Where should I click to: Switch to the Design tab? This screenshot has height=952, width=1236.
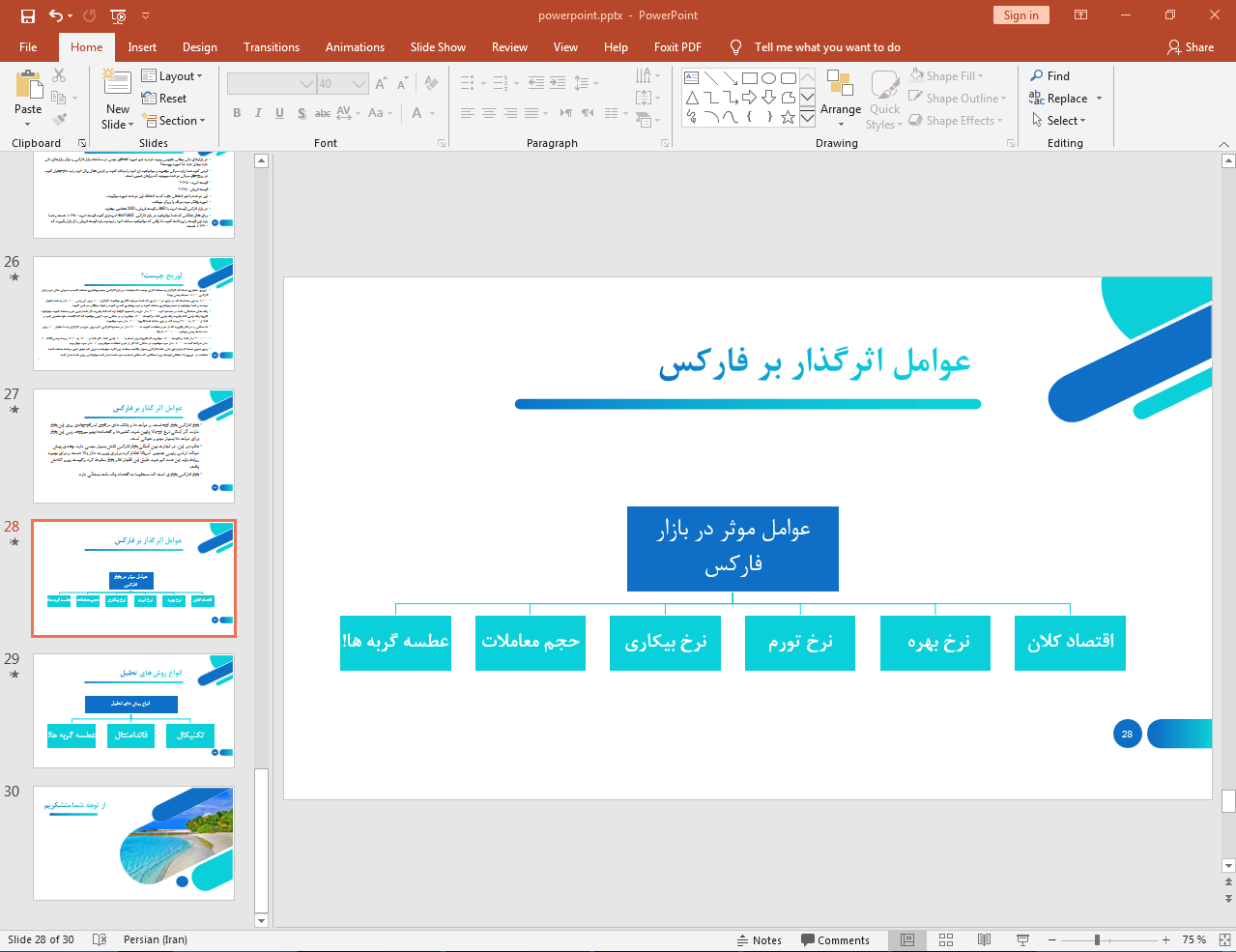pyautogui.click(x=200, y=47)
